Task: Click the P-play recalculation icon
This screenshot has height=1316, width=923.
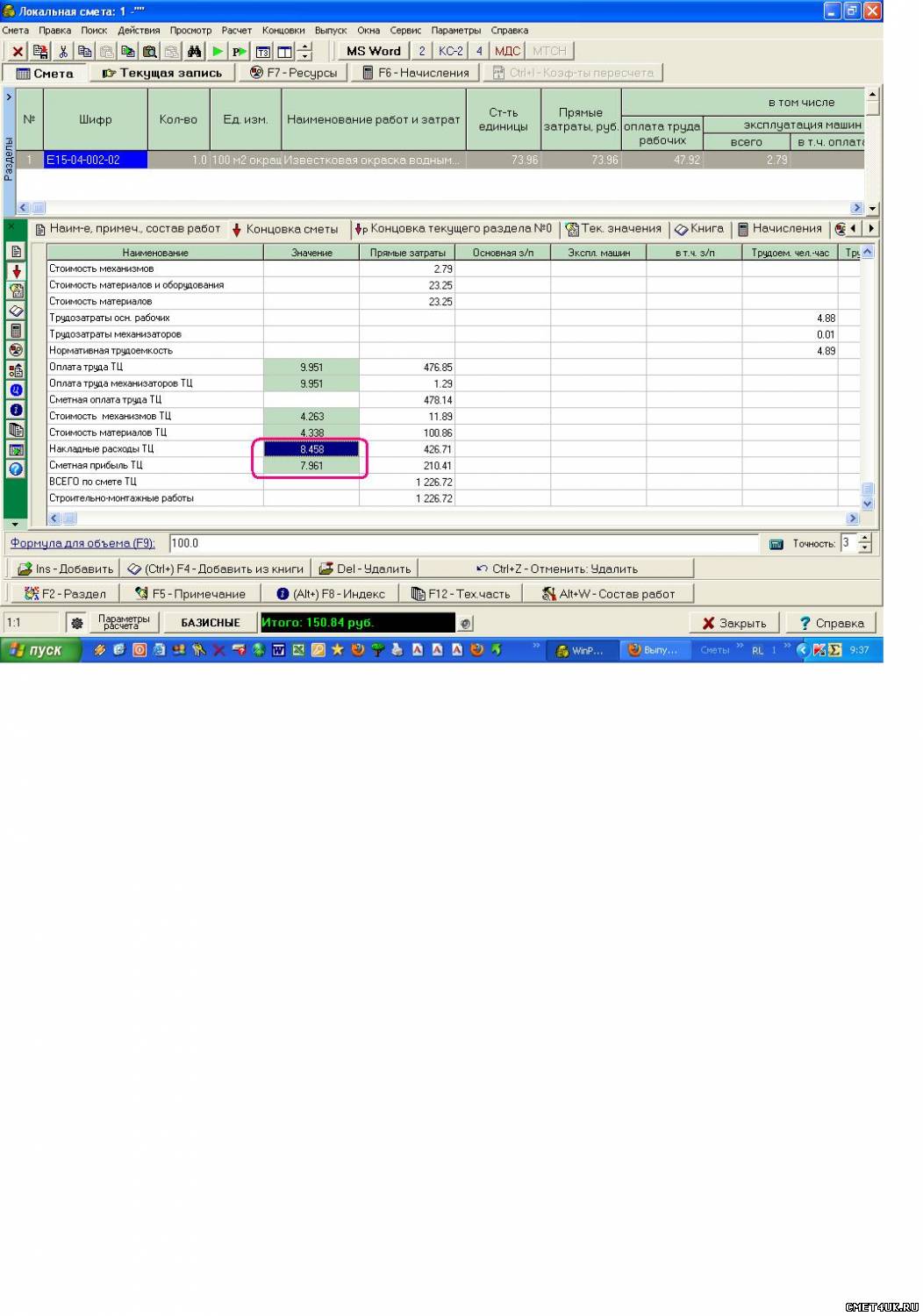Action: [x=240, y=52]
